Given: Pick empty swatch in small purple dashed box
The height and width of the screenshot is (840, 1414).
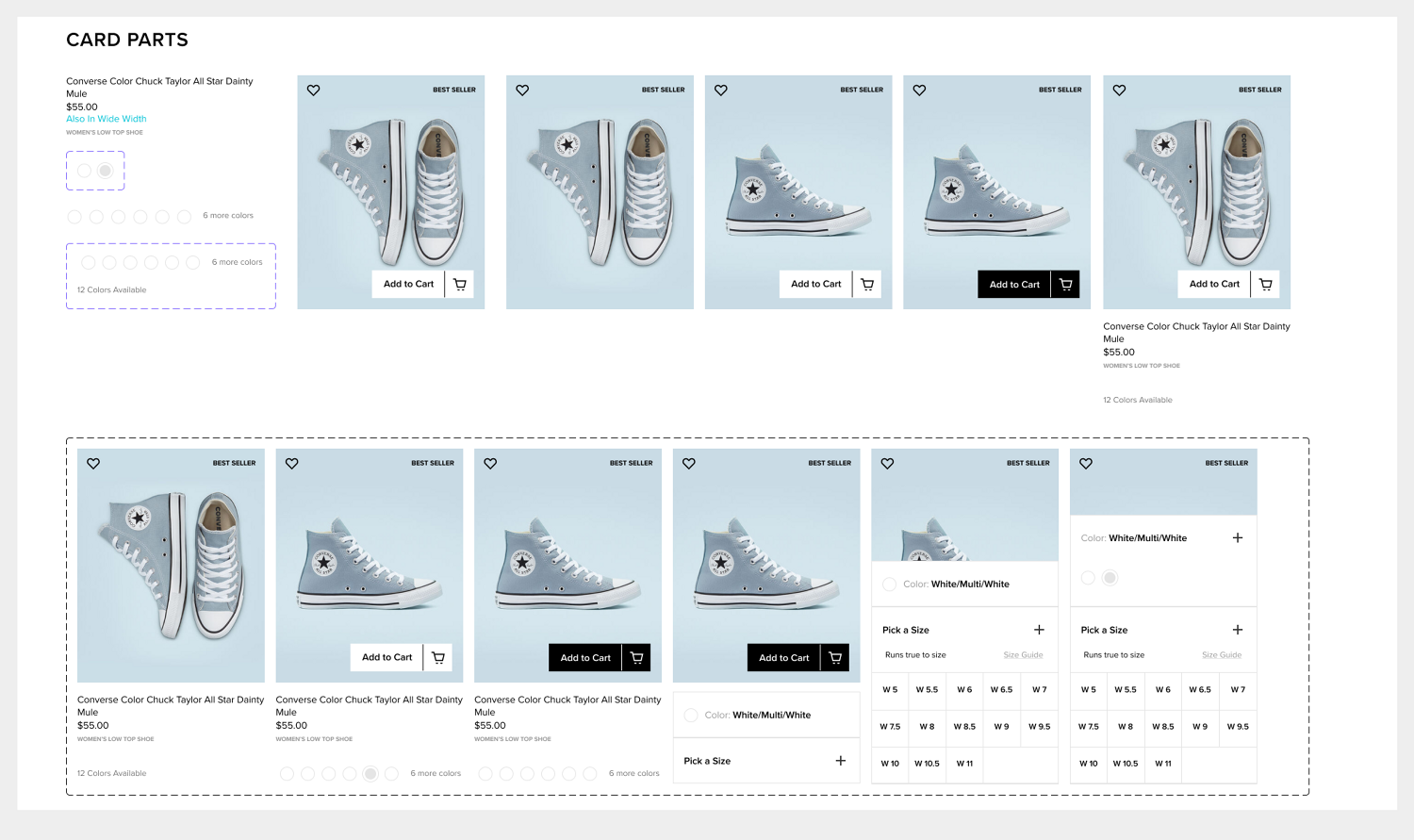Looking at the screenshot, I should click(85, 171).
